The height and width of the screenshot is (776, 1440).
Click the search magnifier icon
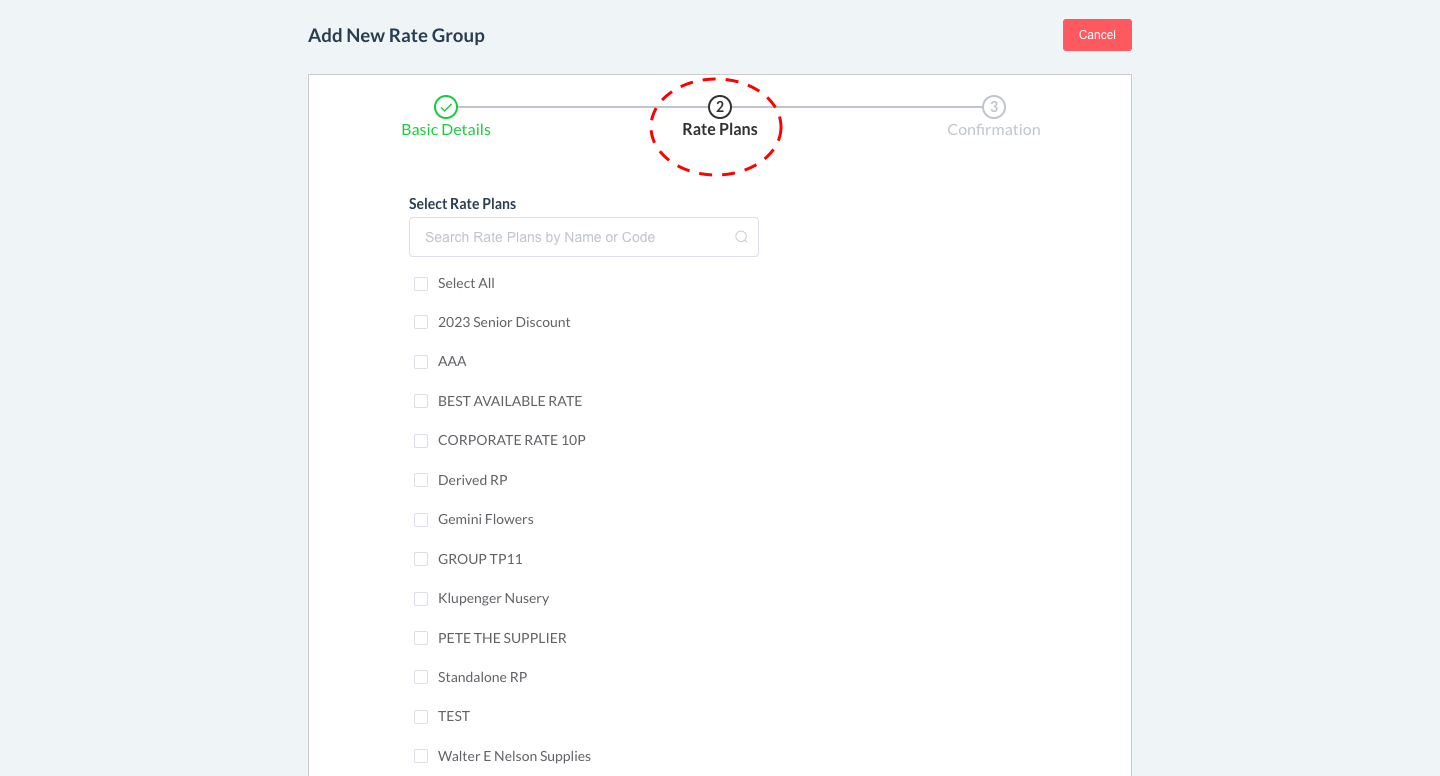point(741,237)
